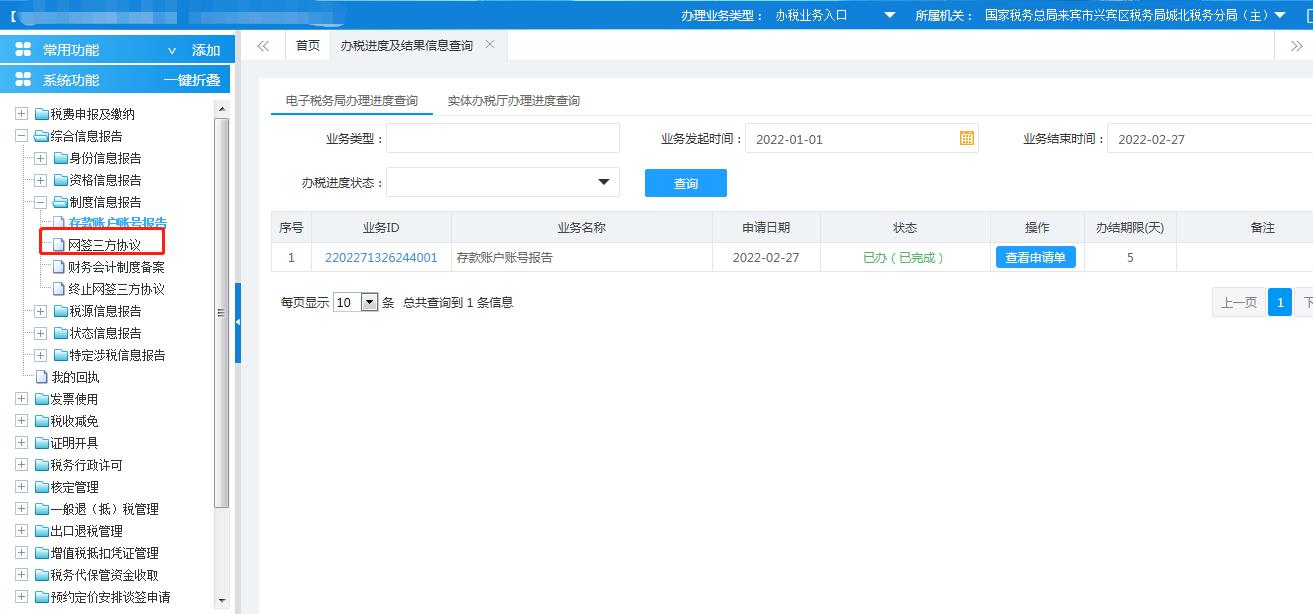Click the >> tab scroll icon
The width and height of the screenshot is (1313, 614).
click(x=1296, y=45)
